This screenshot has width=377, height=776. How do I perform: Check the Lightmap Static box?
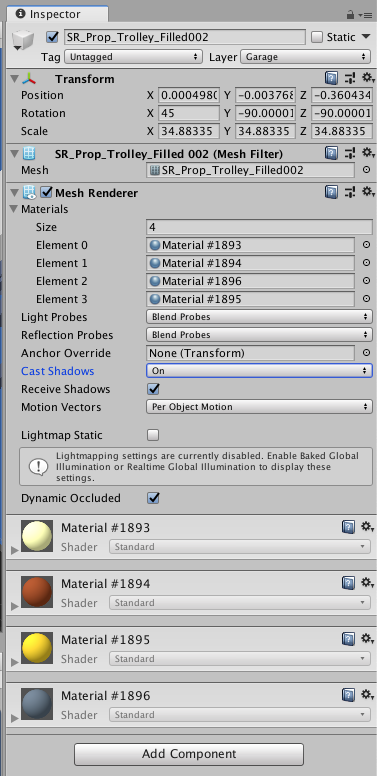153,436
